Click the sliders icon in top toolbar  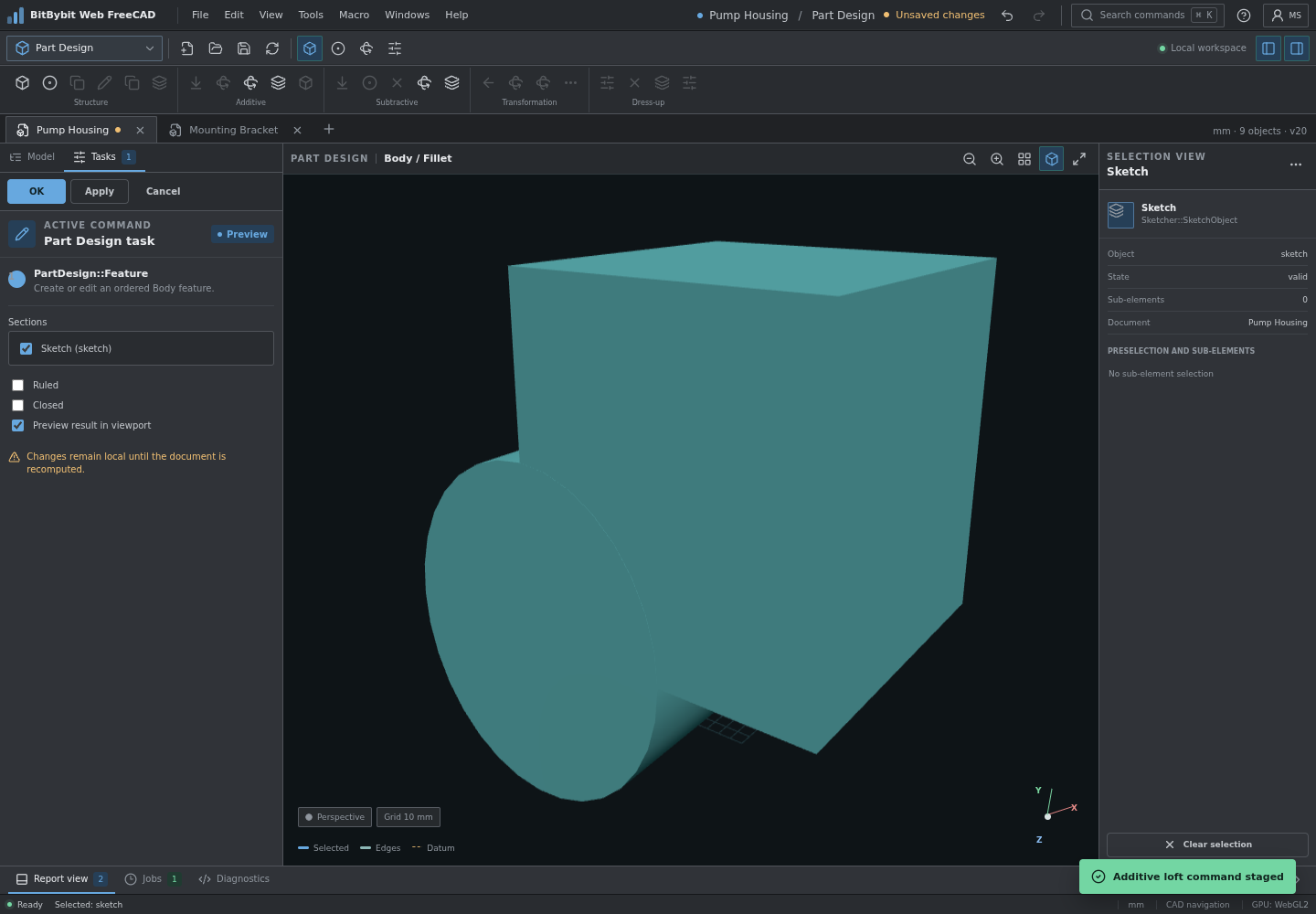[x=395, y=48]
